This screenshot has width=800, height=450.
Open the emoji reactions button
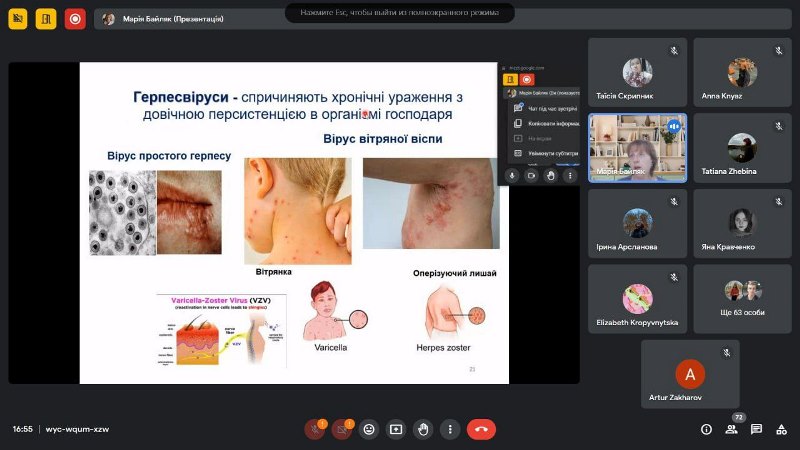369,429
